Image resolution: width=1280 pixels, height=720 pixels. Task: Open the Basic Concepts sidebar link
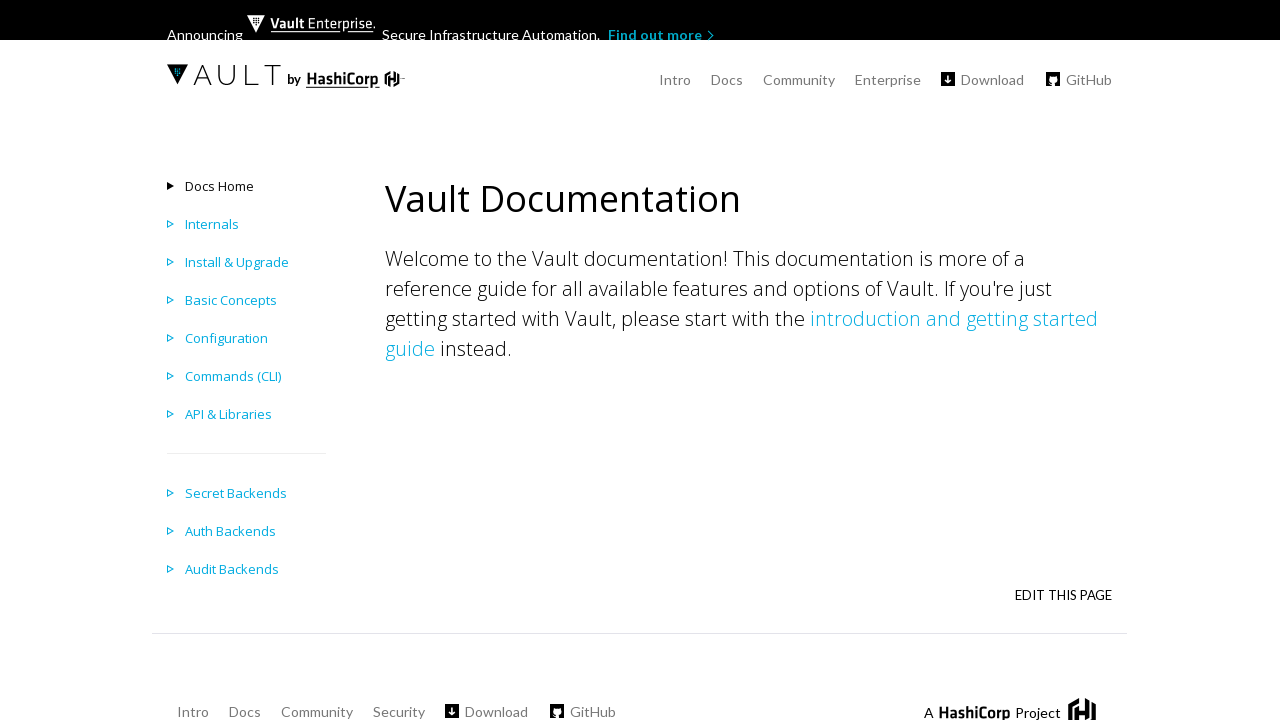tap(231, 300)
